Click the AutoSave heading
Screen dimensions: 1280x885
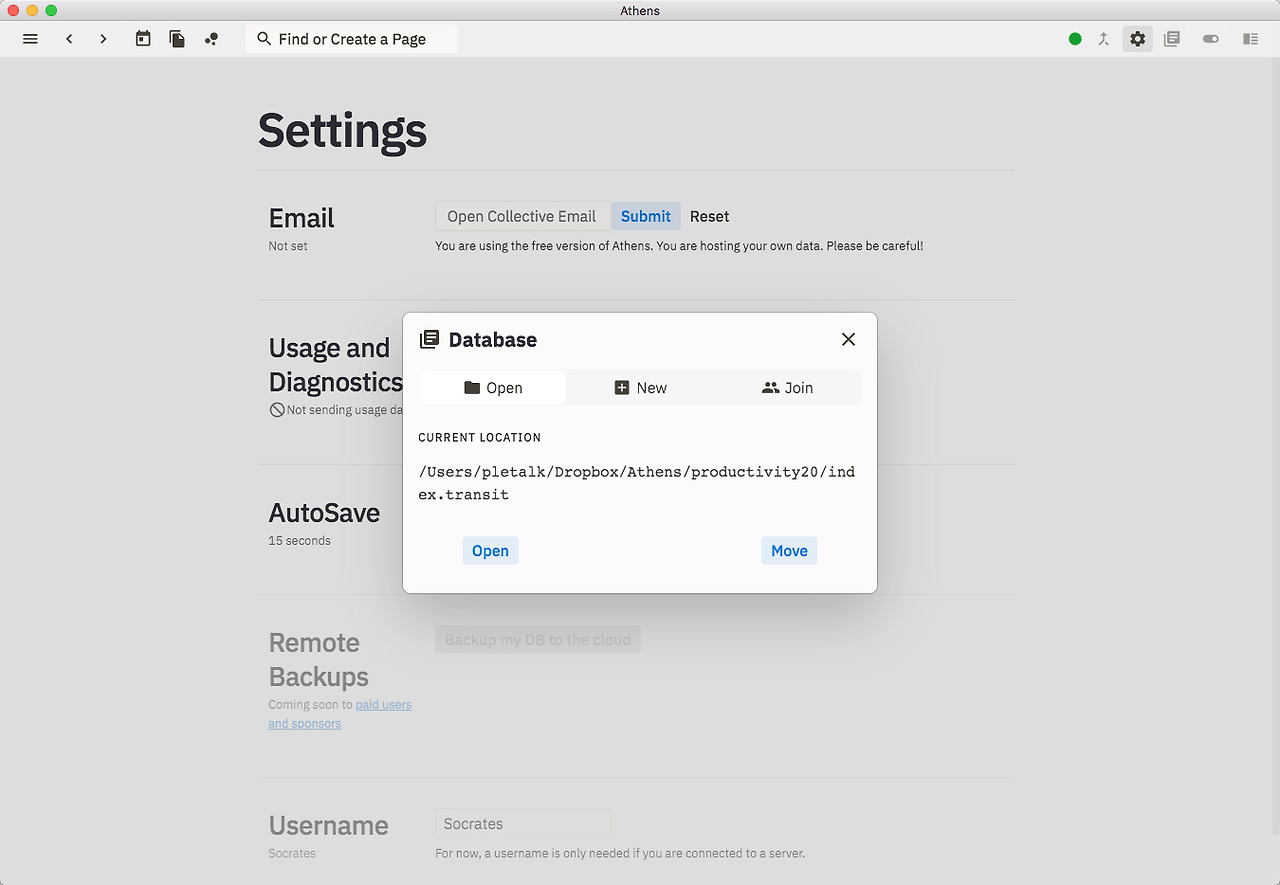(324, 513)
